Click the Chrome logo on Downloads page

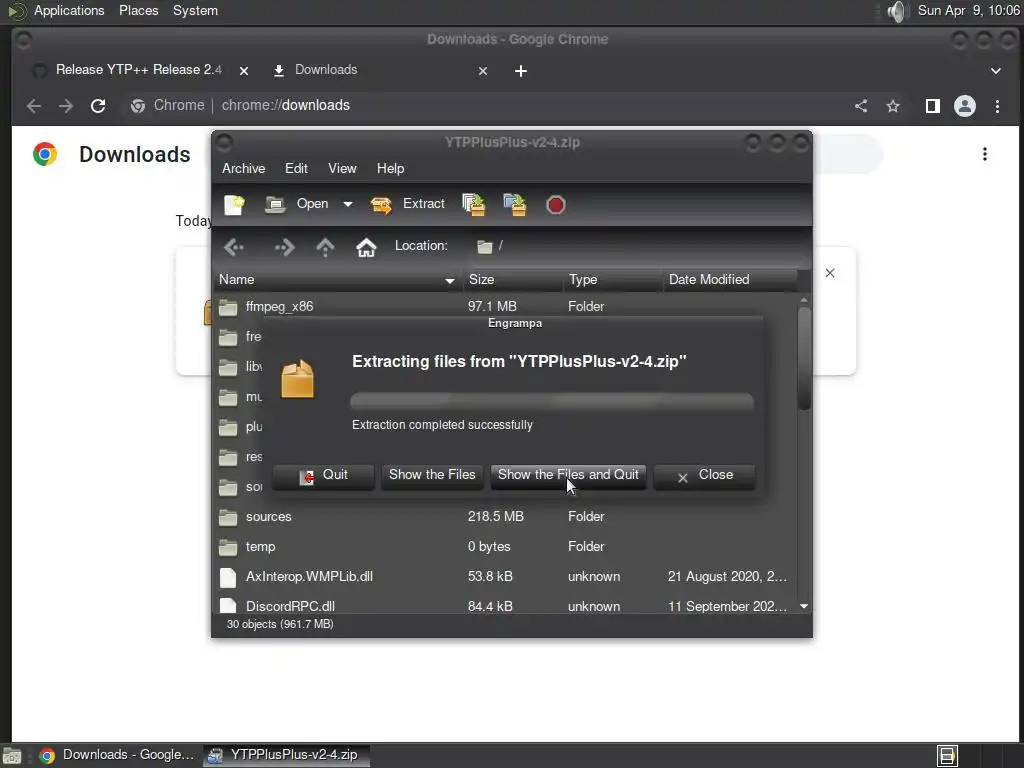click(45, 154)
